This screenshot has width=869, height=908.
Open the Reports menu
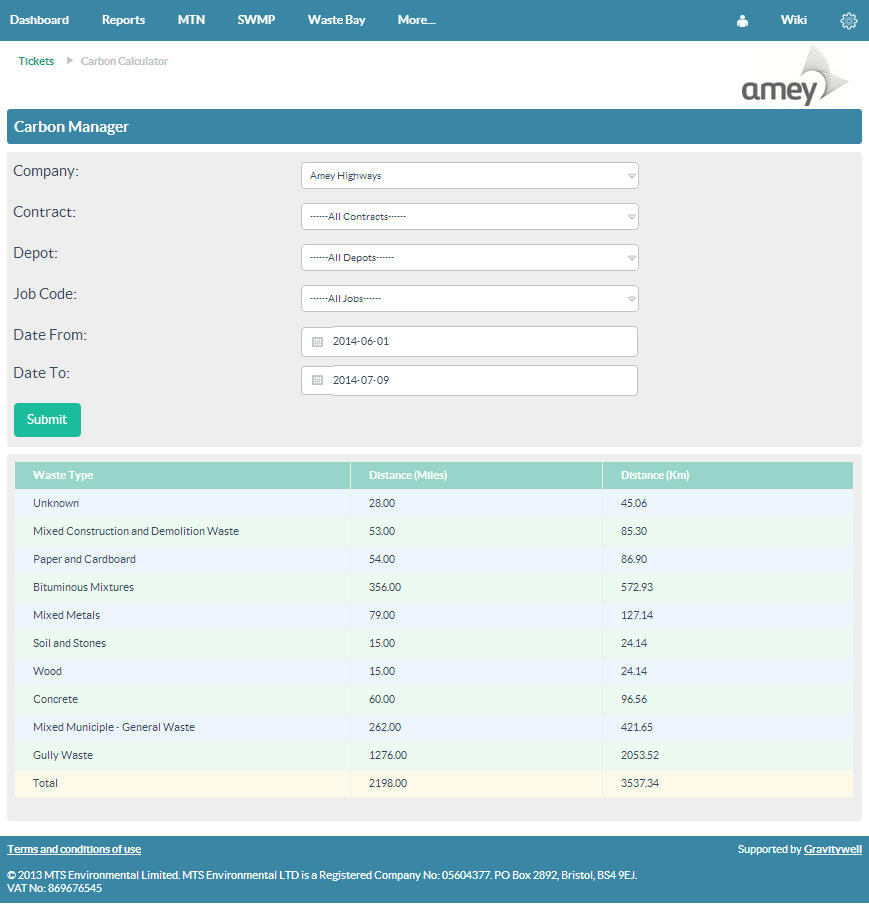point(123,20)
